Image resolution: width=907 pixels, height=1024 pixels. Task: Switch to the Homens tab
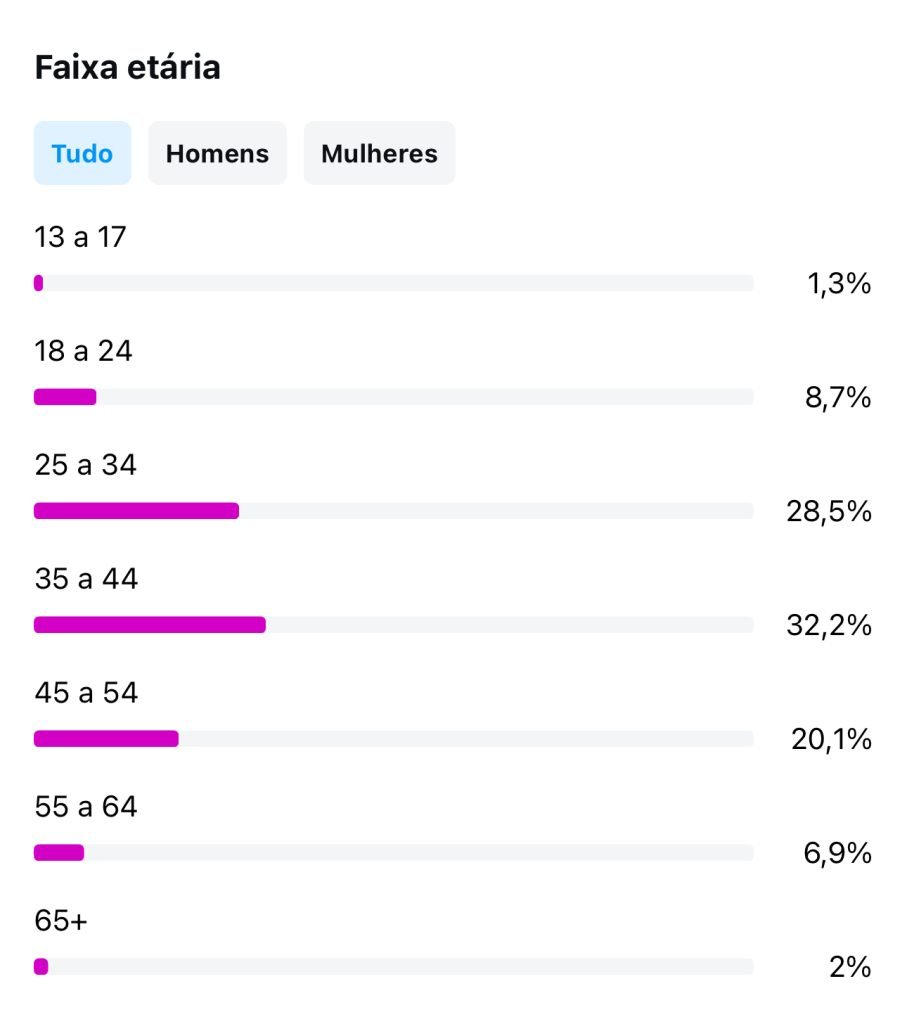tap(217, 154)
